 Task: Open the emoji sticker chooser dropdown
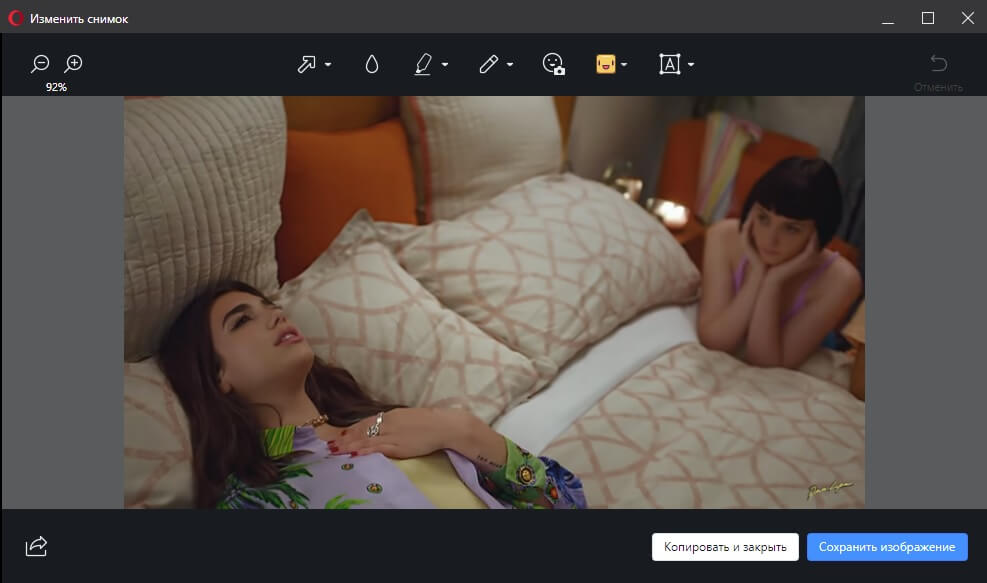point(625,65)
